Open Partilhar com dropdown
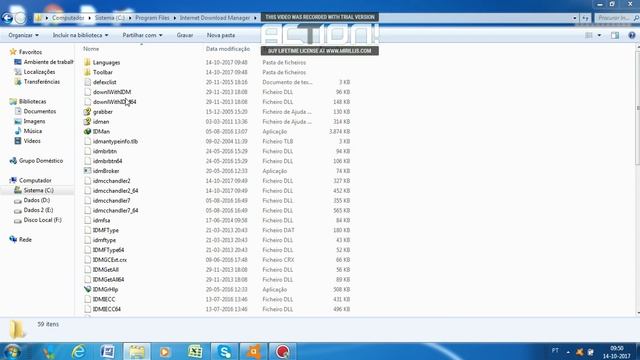 [x=142, y=35]
